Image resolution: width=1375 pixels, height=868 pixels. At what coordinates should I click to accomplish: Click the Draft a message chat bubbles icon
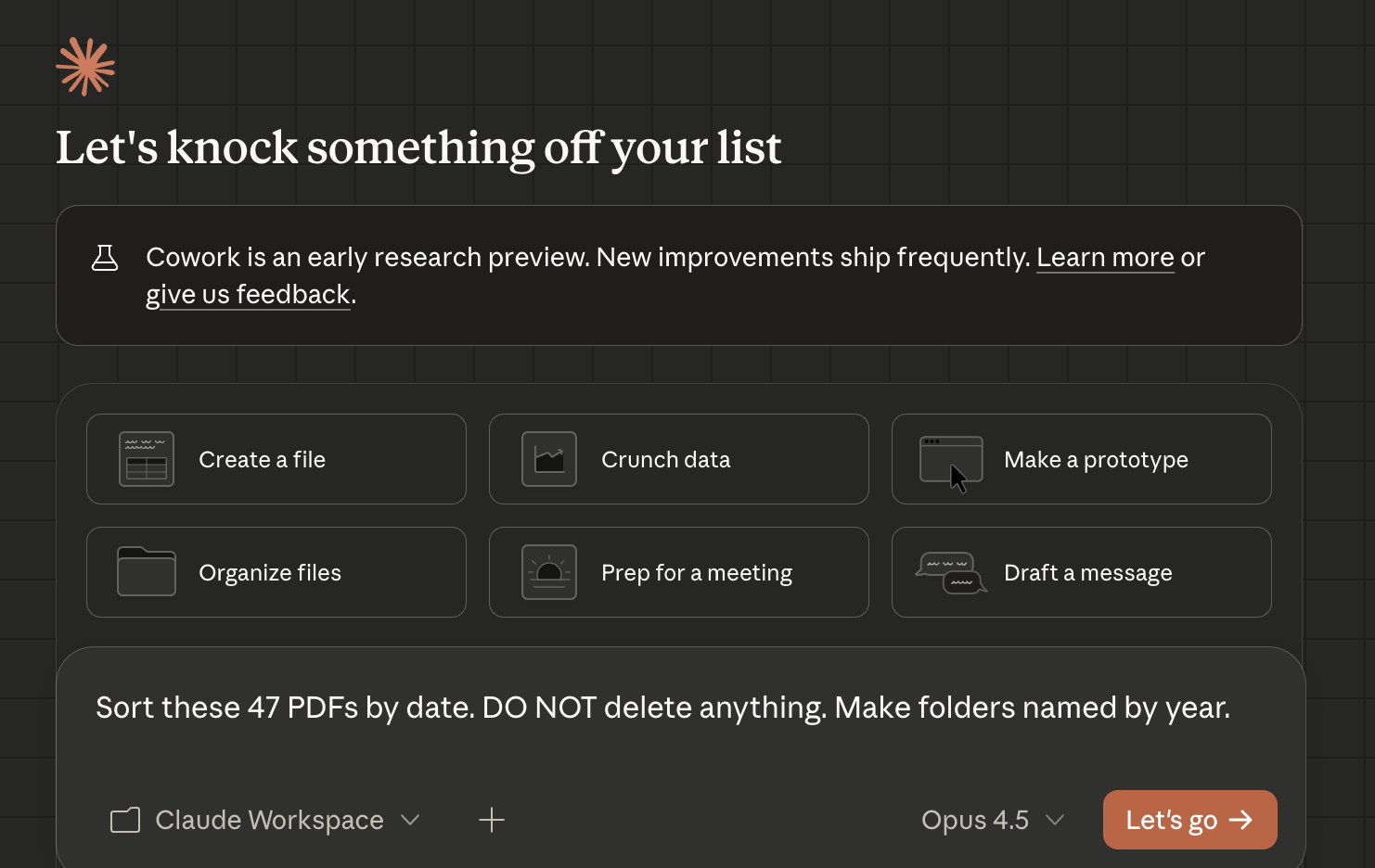coord(951,572)
